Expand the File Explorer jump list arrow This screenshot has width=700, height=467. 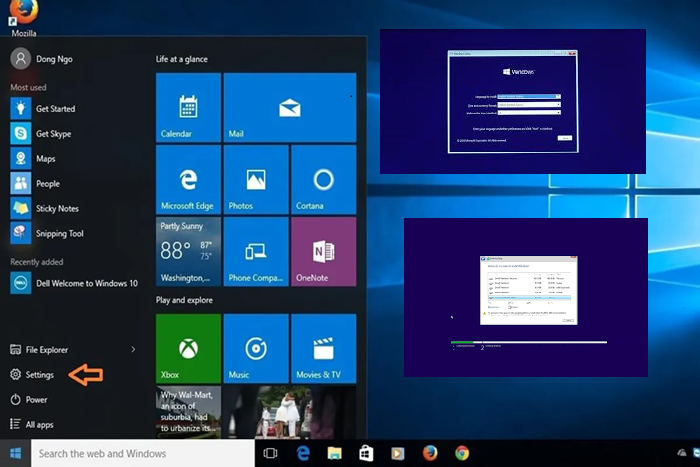[x=133, y=350]
